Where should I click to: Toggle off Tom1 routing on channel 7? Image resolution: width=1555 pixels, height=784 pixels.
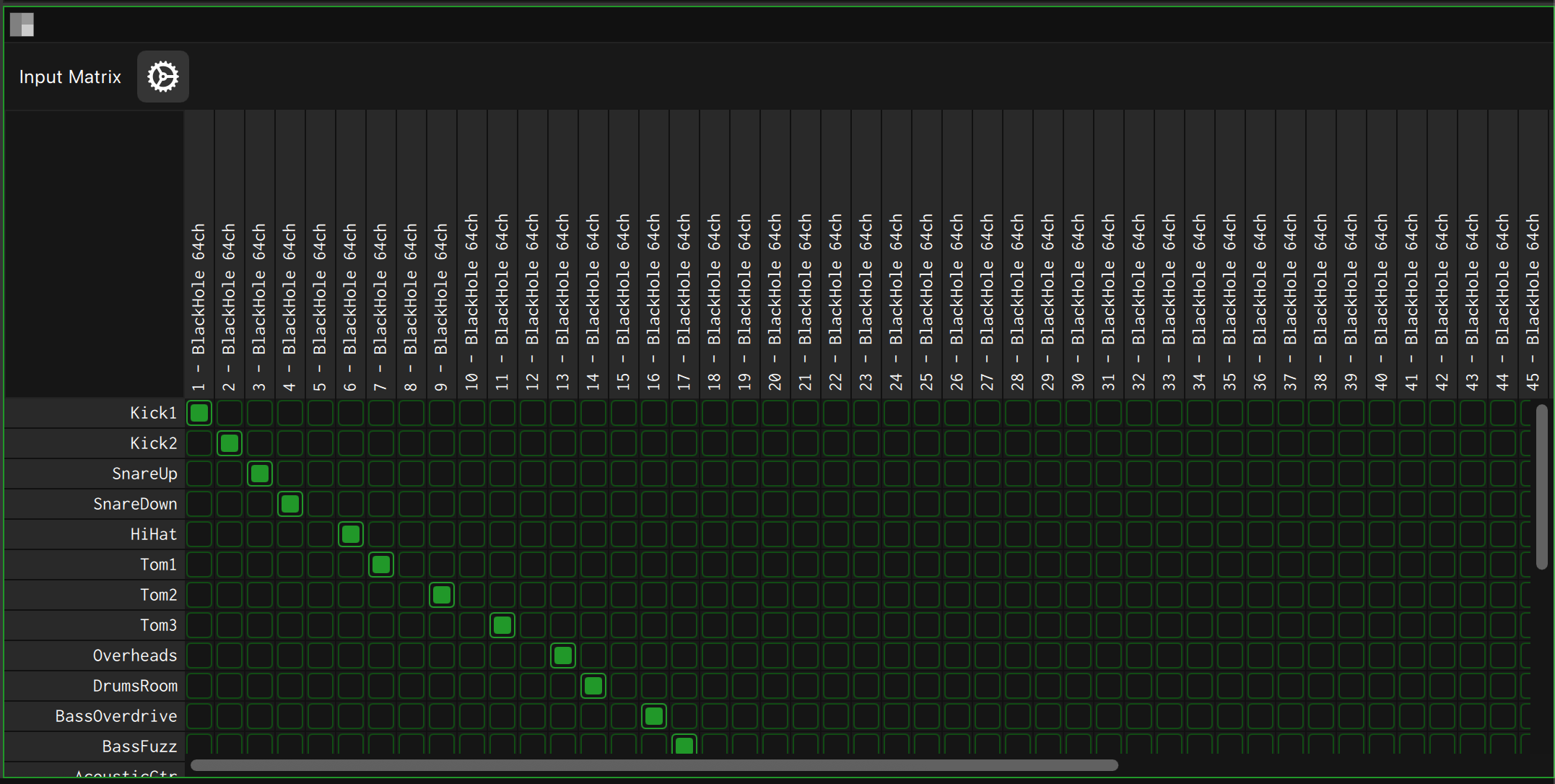[381, 565]
